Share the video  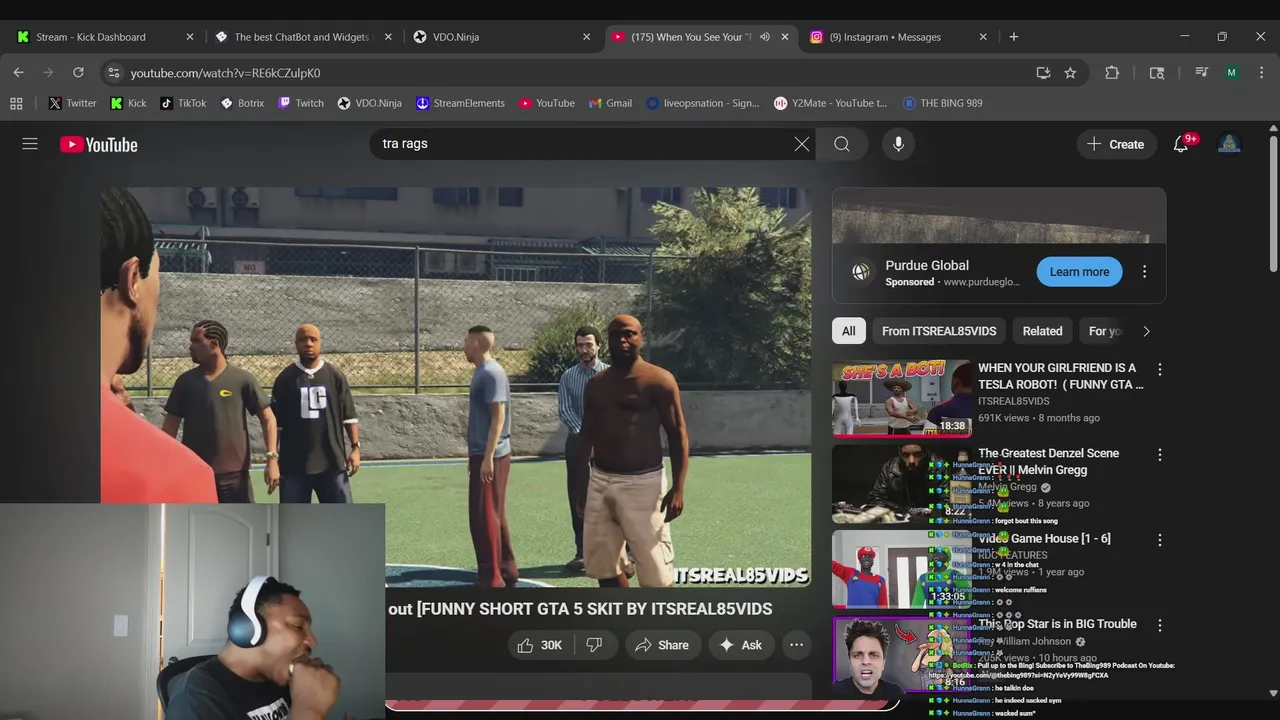(662, 645)
